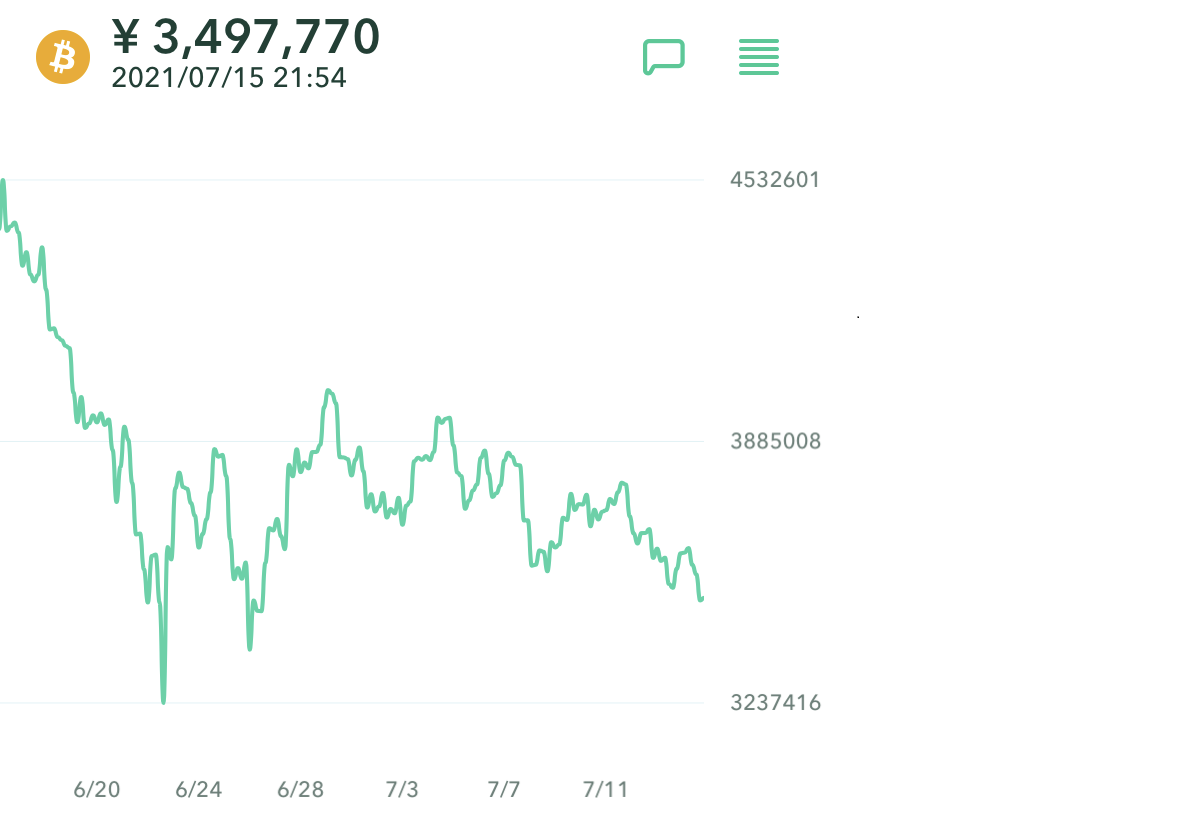Select the 6/24 date axis label

coord(198,790)
